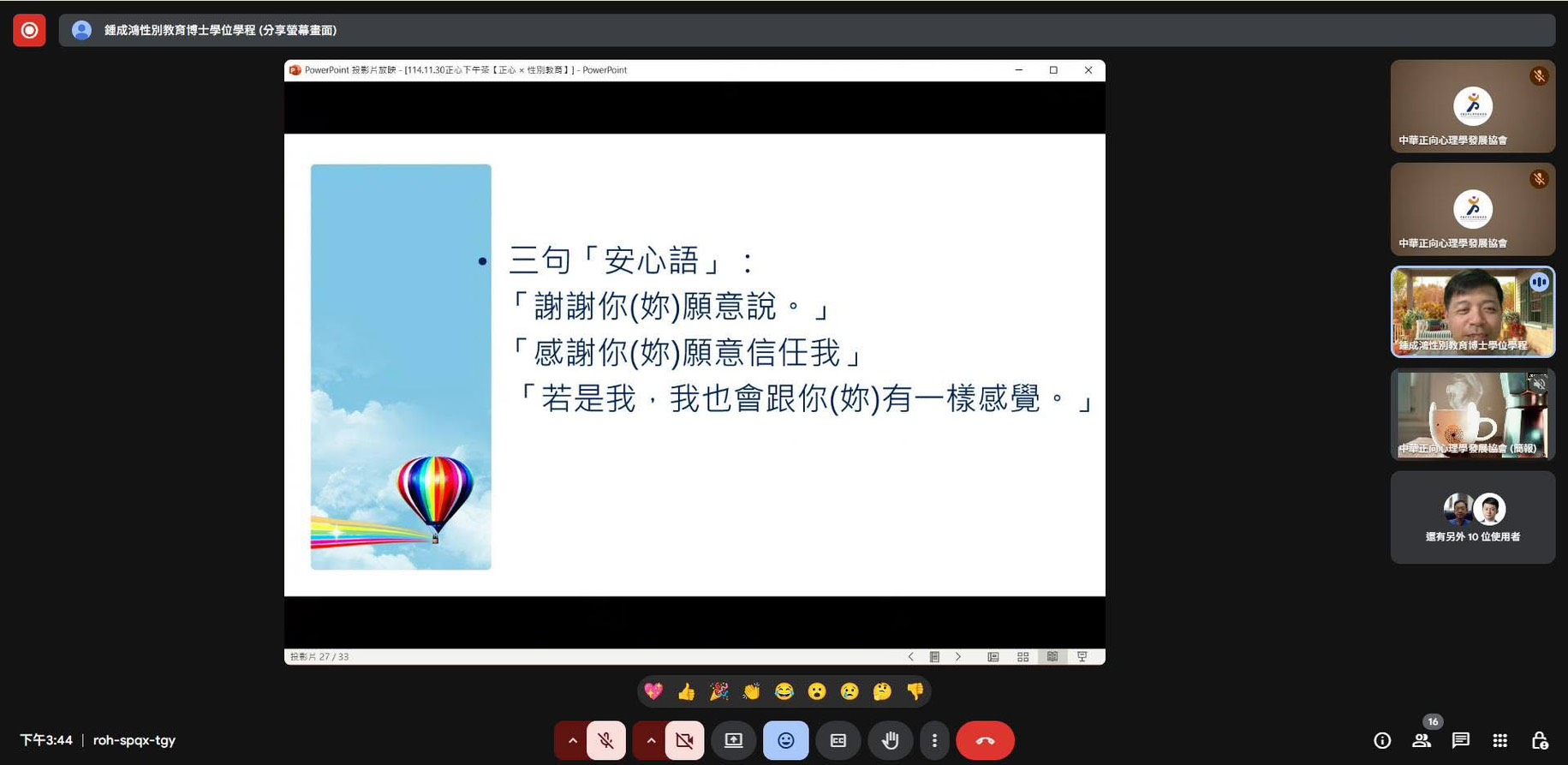
Task: Send the heart emoji reaction
Action: point(653,691)
